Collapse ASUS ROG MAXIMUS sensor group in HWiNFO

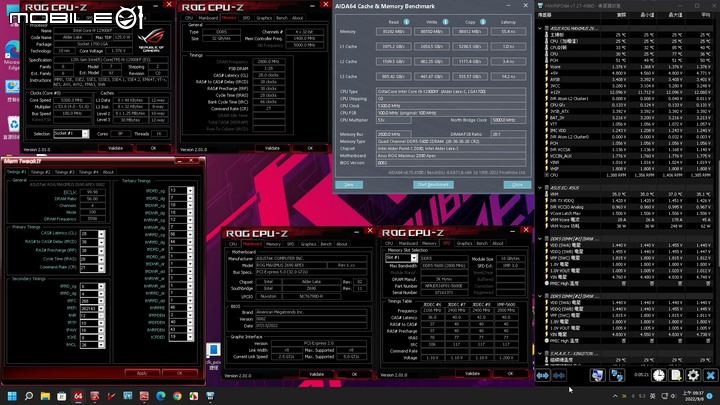[x=540, y=28]
